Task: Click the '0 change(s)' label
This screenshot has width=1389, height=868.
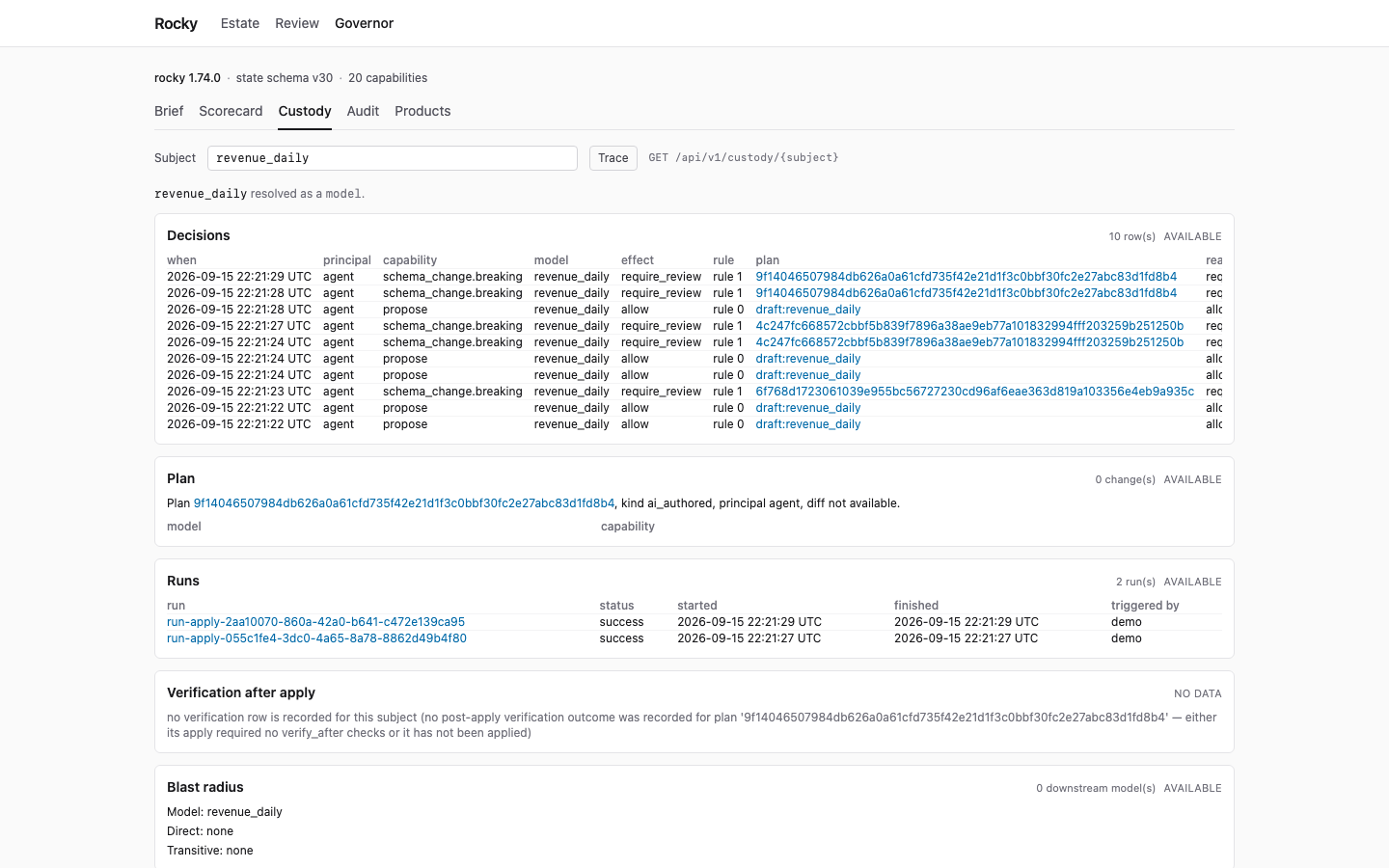Action: pos(1126,479)
